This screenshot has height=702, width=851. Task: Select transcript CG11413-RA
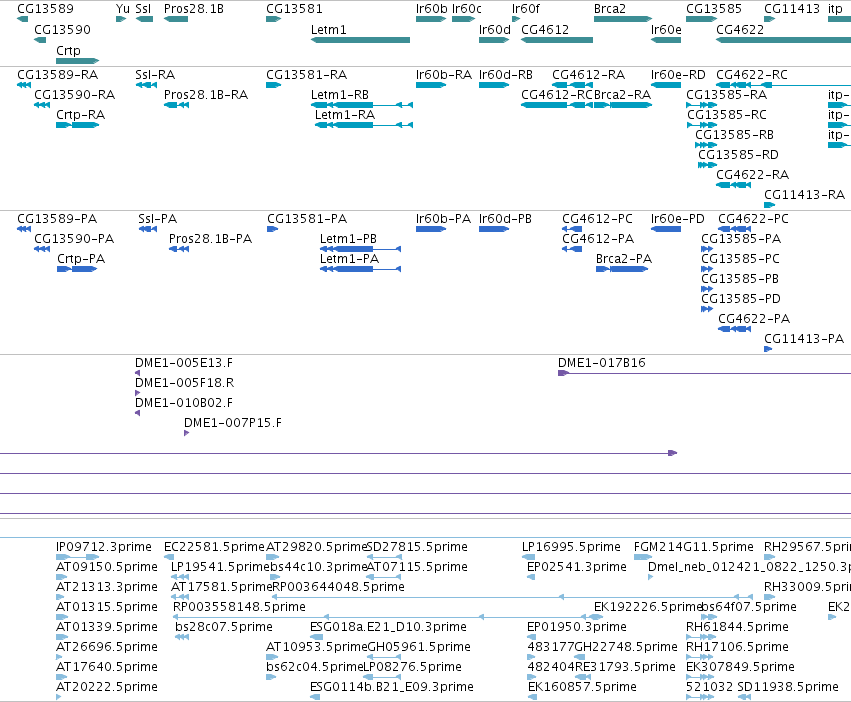point(804,195)
